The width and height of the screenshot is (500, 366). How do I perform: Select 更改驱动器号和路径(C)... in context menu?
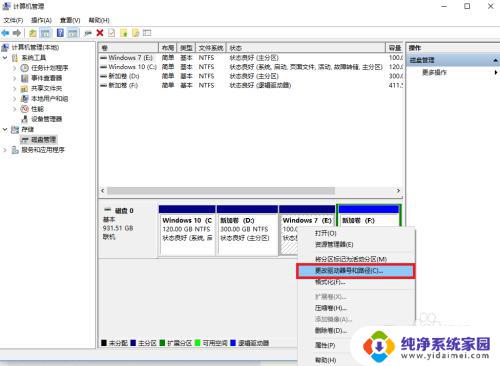click(355, 271)
